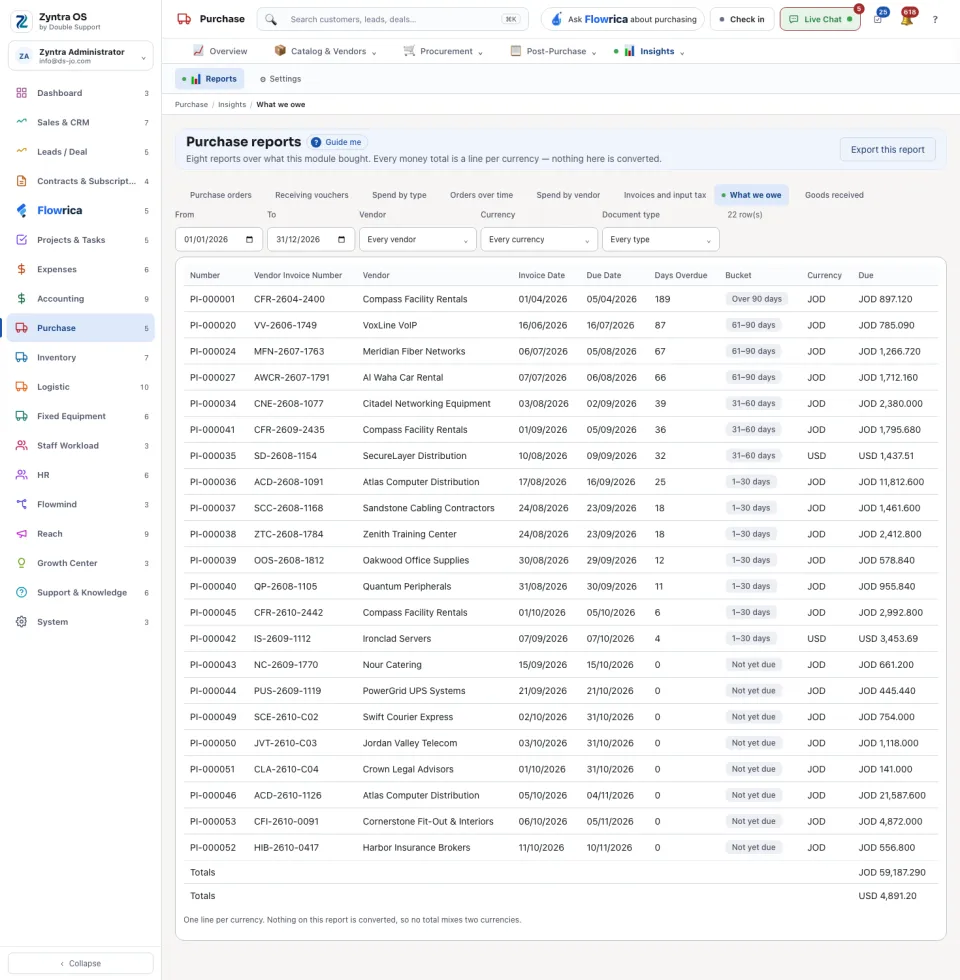The image size is (960, 980).
Task: Open the tasks checklist icon in header
Action: click(x=878, y=19)
